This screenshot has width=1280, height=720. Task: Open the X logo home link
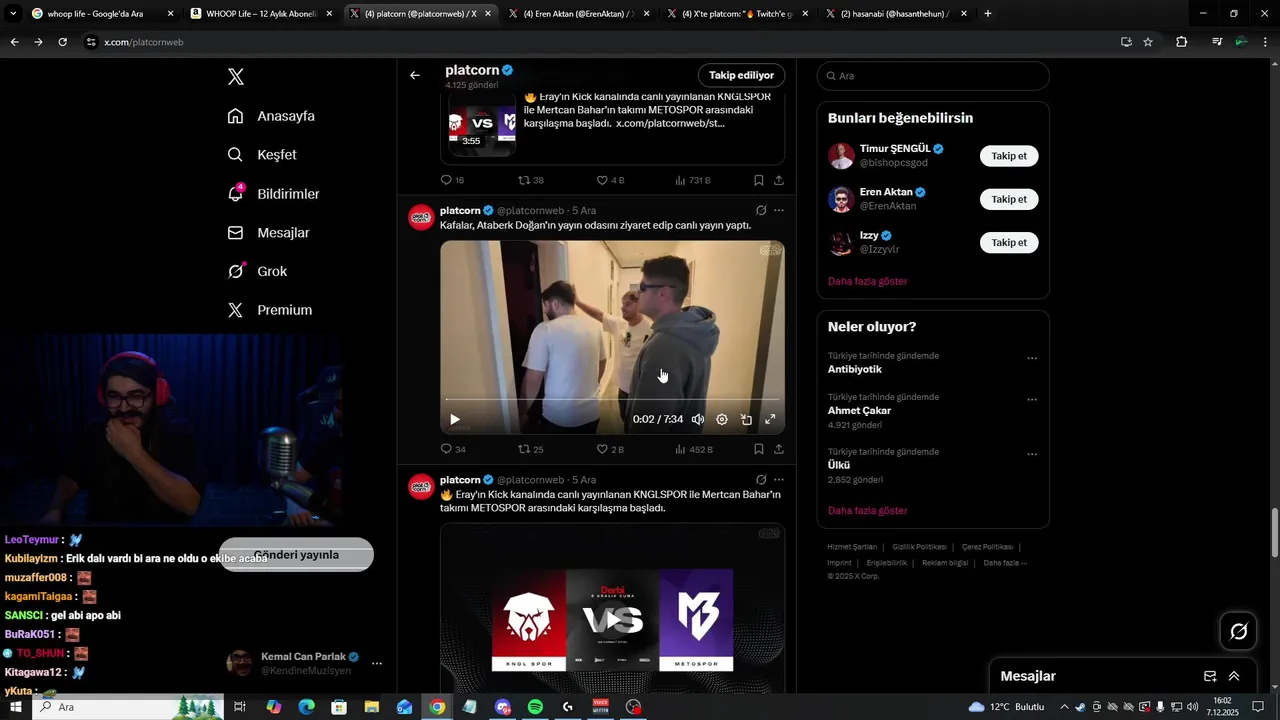[x=236, y=77]
